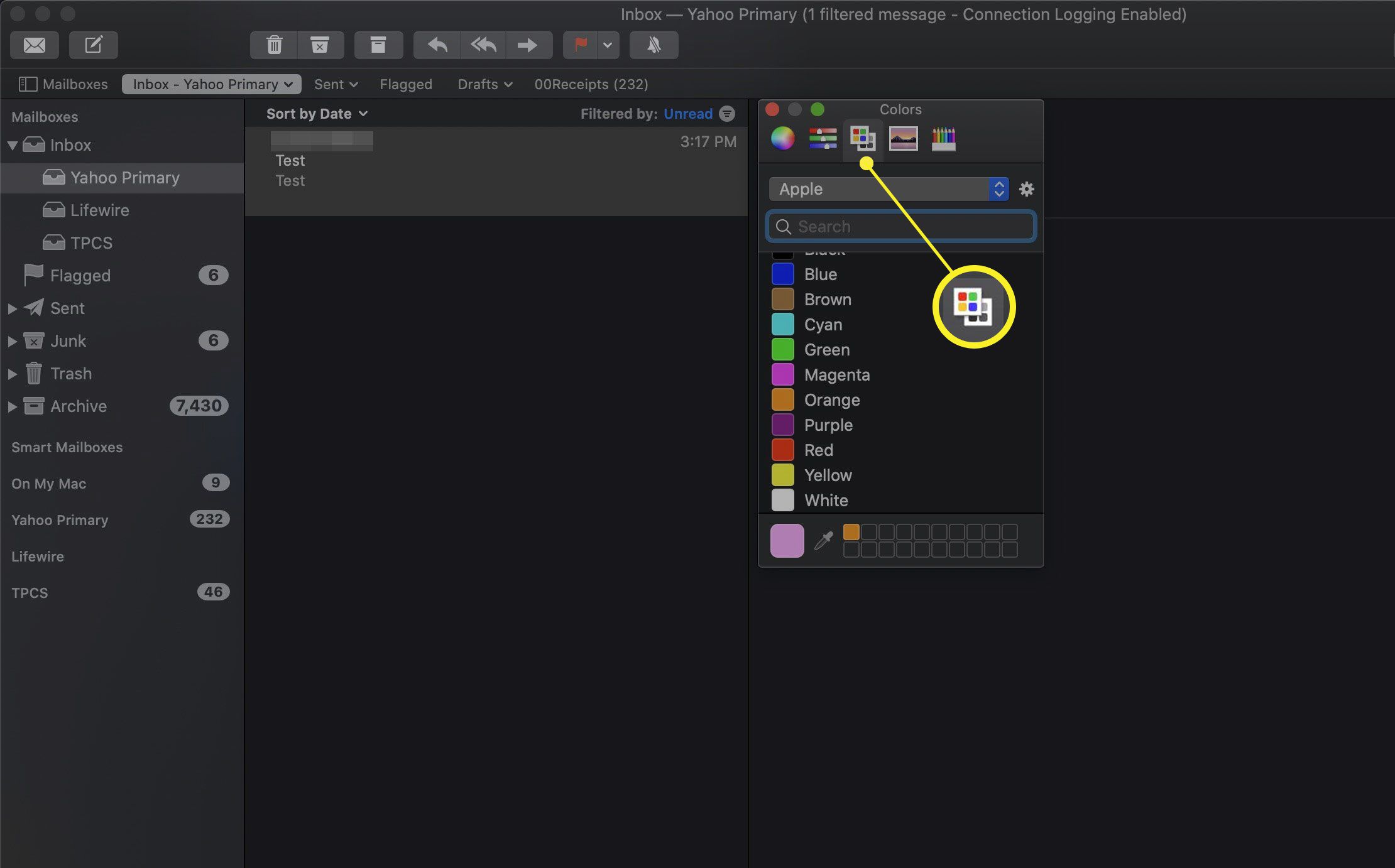The image size is (1395, 868).
Task: Open the Lifewire account section in sidebar
Action: (123, 556)
